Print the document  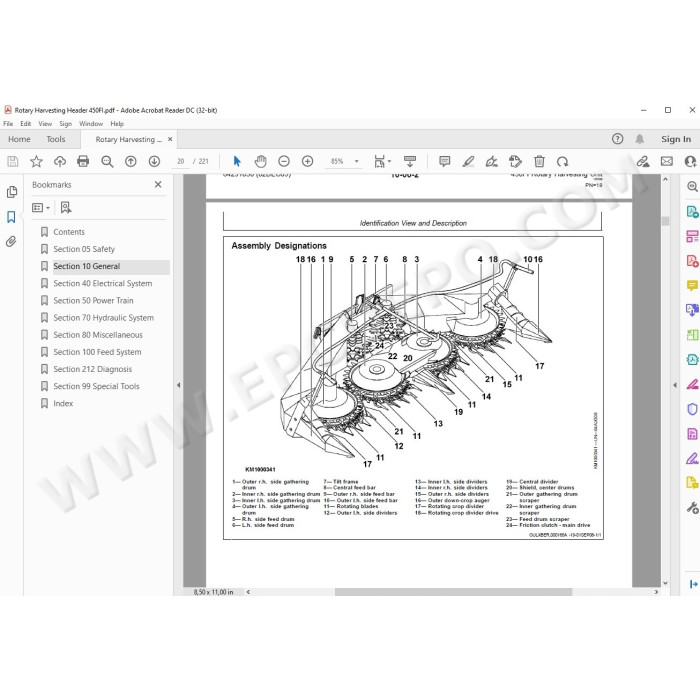pyautogui.click(x=83, y=161)
